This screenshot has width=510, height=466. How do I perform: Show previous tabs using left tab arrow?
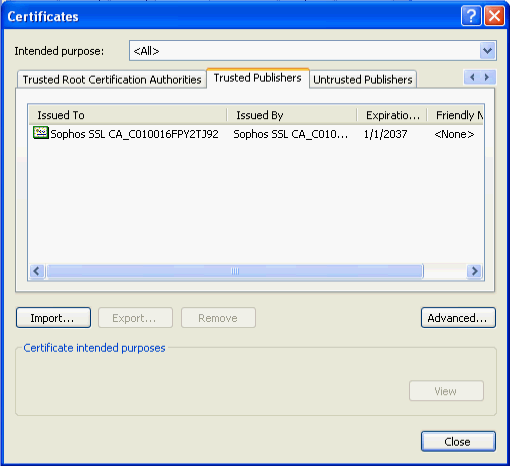pyautogui.click(x=472, y=77)
